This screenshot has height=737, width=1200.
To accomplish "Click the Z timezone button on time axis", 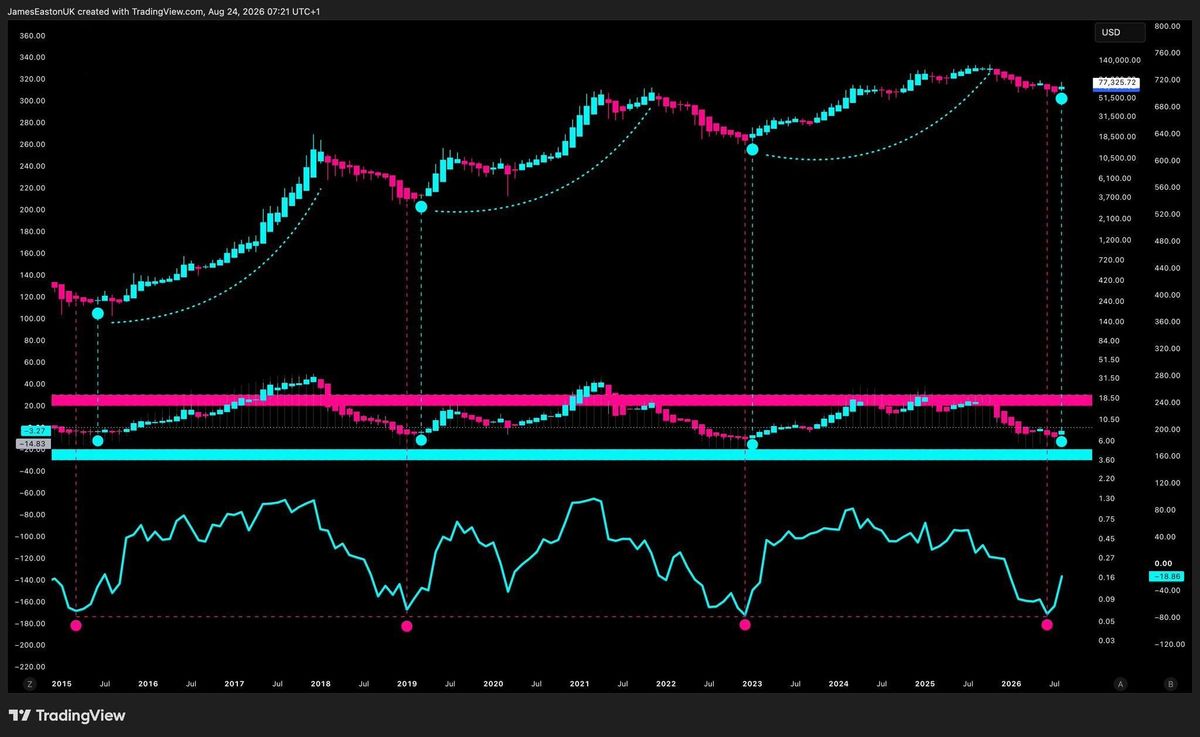I will [x=28, y=684].
